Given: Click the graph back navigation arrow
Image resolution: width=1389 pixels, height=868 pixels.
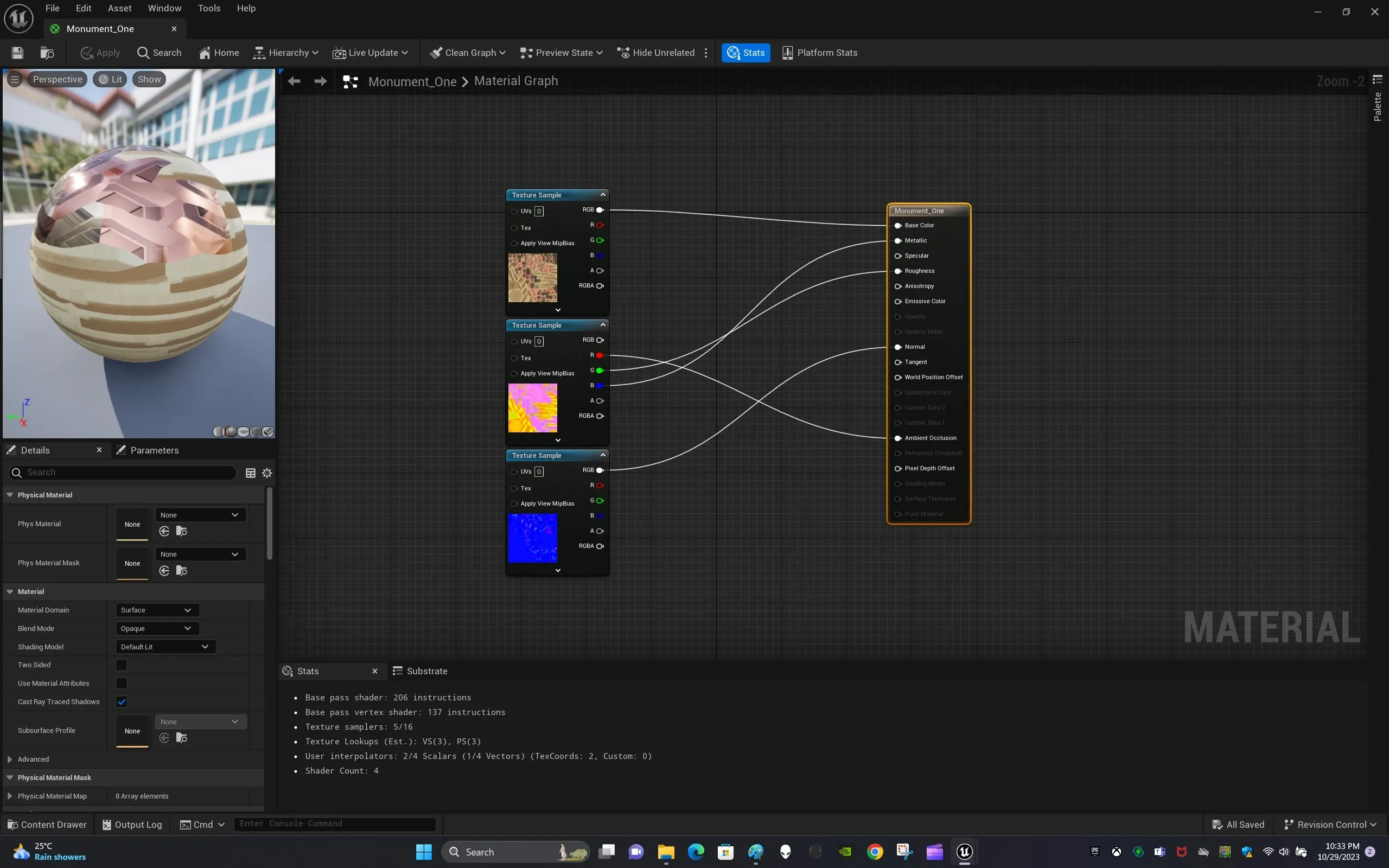Looking at the screenshot, I should [294, 81].
